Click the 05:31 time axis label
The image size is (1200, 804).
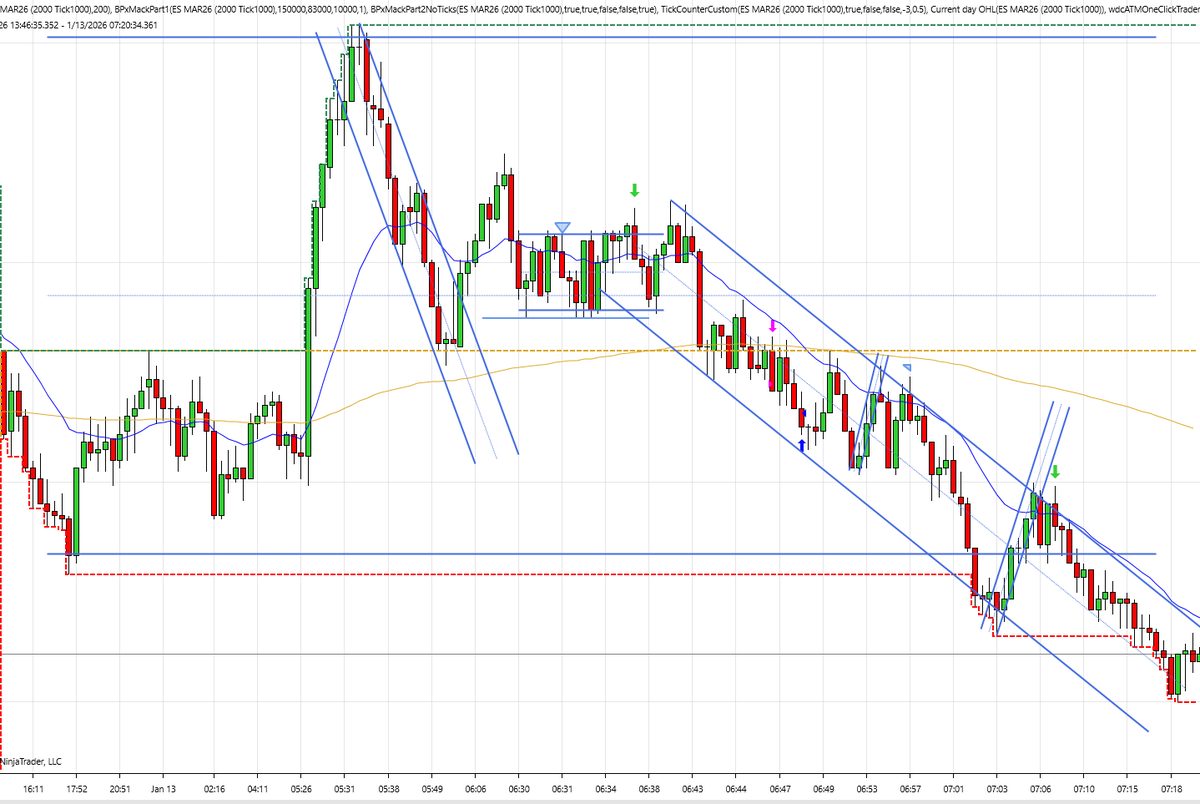tap(343, 789)
